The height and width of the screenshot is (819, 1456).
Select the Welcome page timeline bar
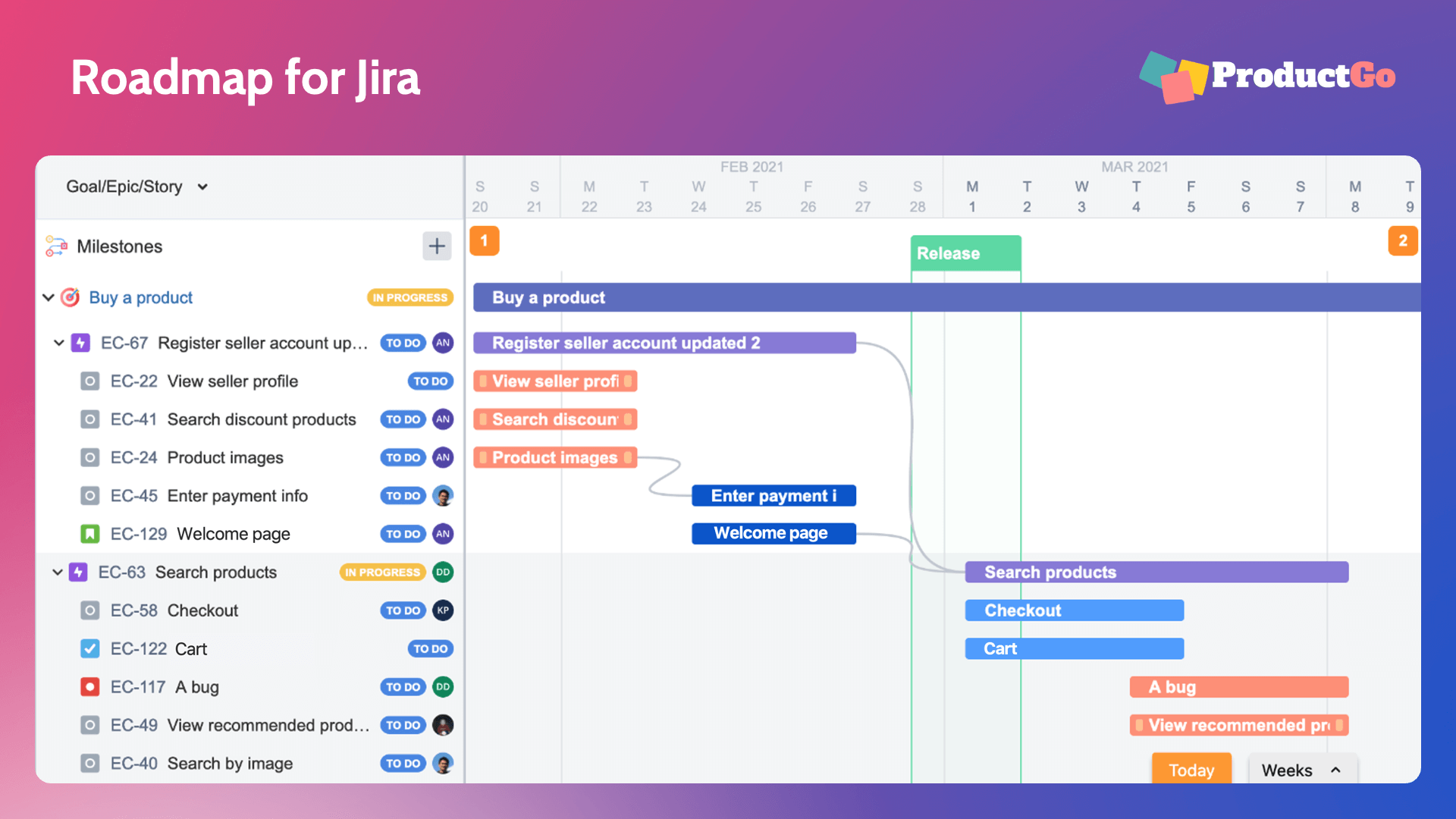click(773, 534)
